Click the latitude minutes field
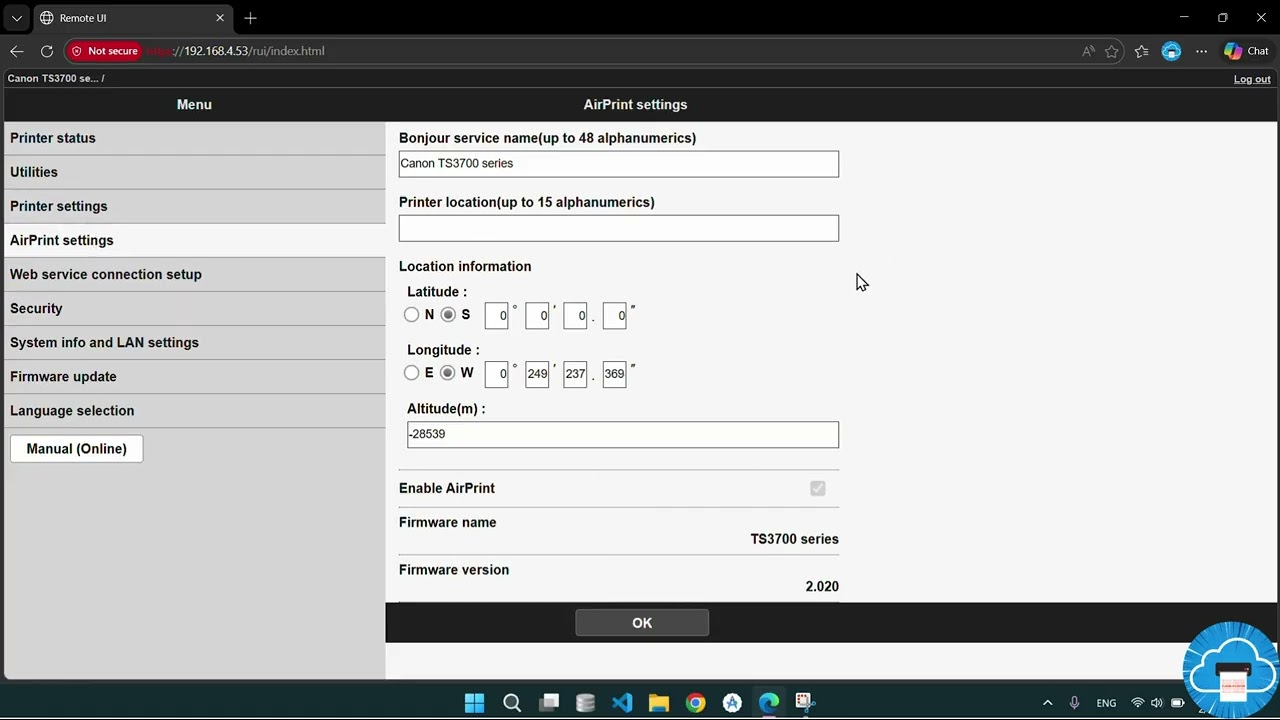 point(537,316)
